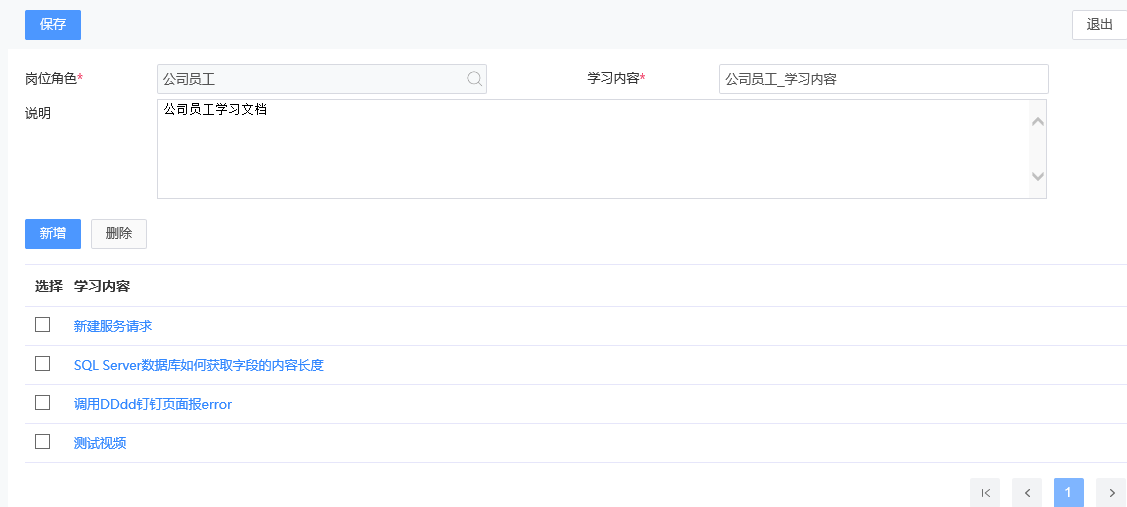This screenshot has height=507, width=1127.
Task: Open SQL Server数据库如何获取字段的内容长度 link
Action: [x=198, y=365]
